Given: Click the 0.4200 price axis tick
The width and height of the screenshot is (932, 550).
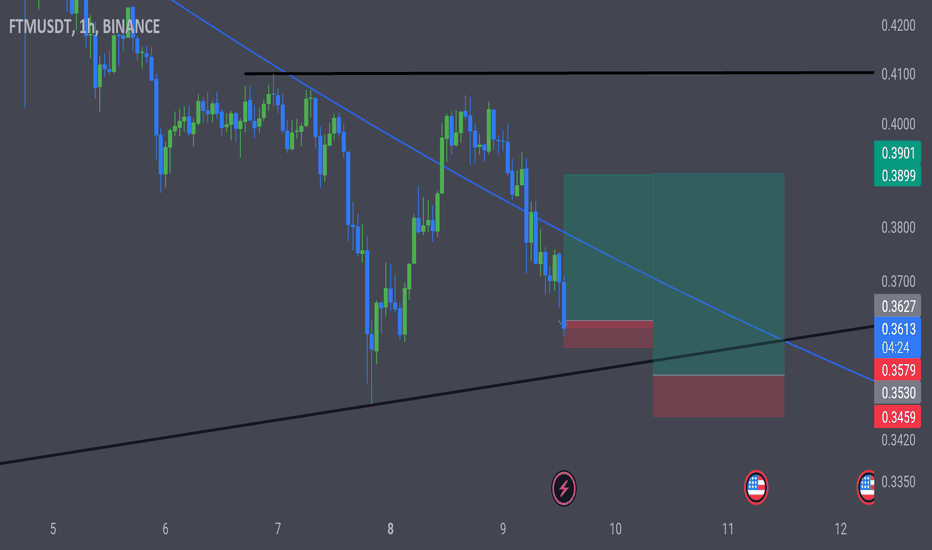Looking at the screenshot, I should click(898, 25).
